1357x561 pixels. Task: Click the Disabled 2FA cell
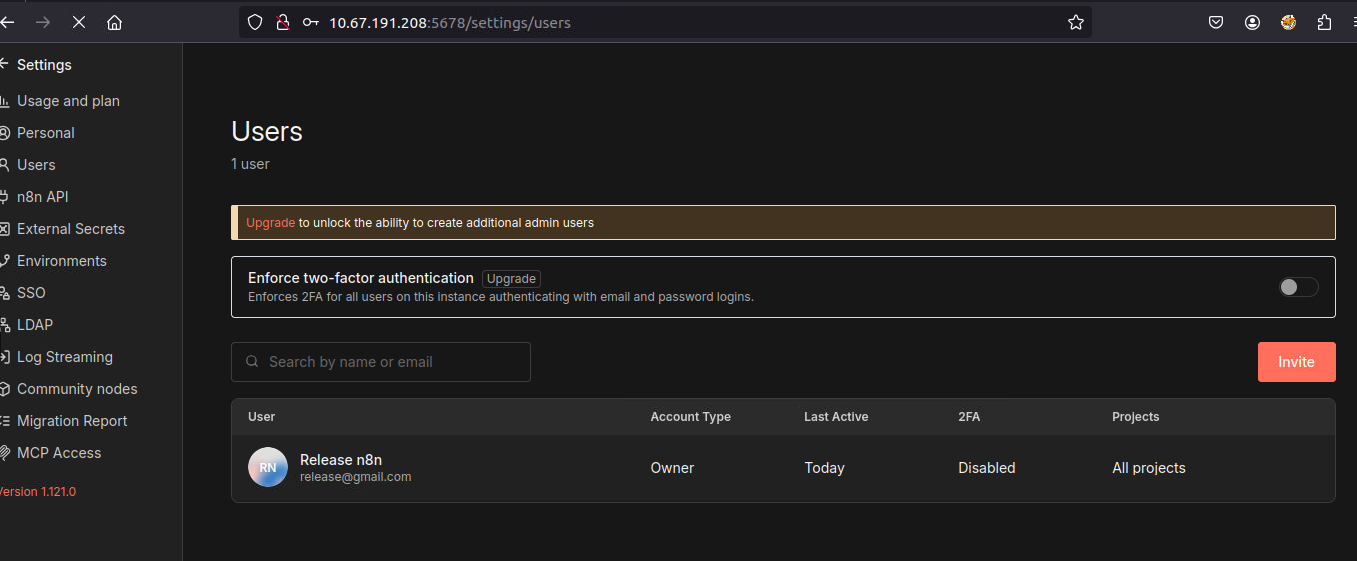(987, 468)
